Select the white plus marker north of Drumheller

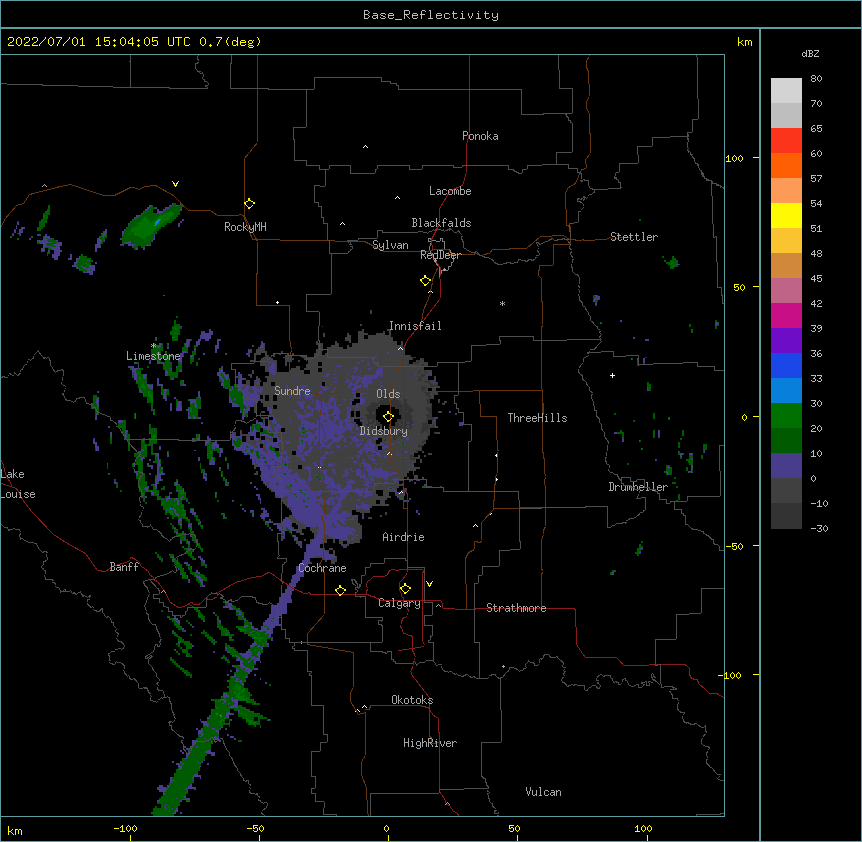[612, 375]
